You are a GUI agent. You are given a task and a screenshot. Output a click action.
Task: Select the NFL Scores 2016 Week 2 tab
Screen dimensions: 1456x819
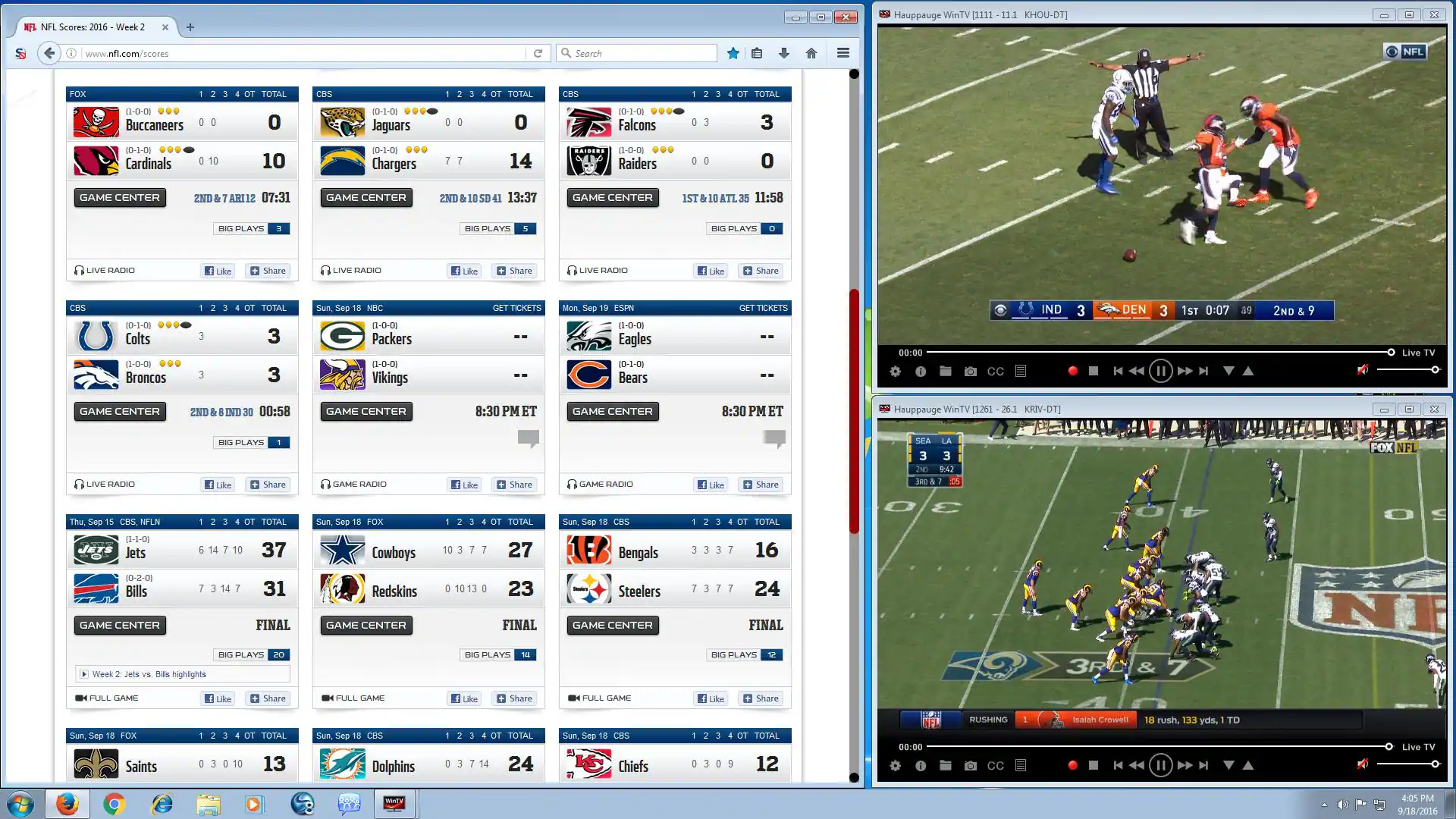pyautogui.click(x=93, y=27)
